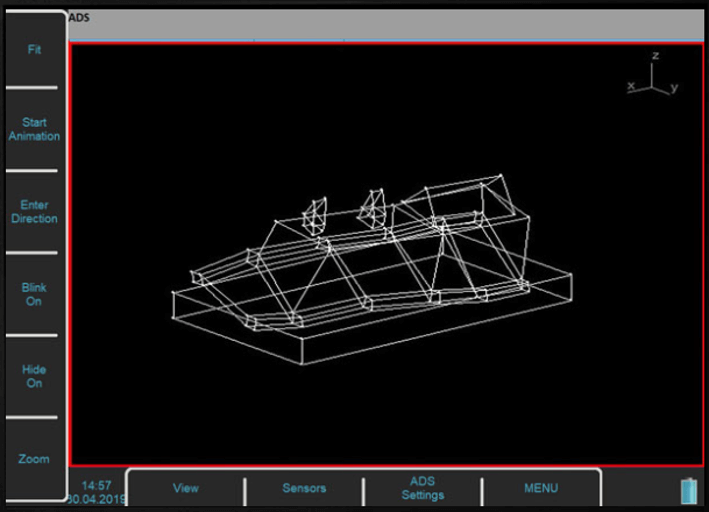Toggle Hide On
Viewport: 709px width, 512px height.
coord(34,376)
